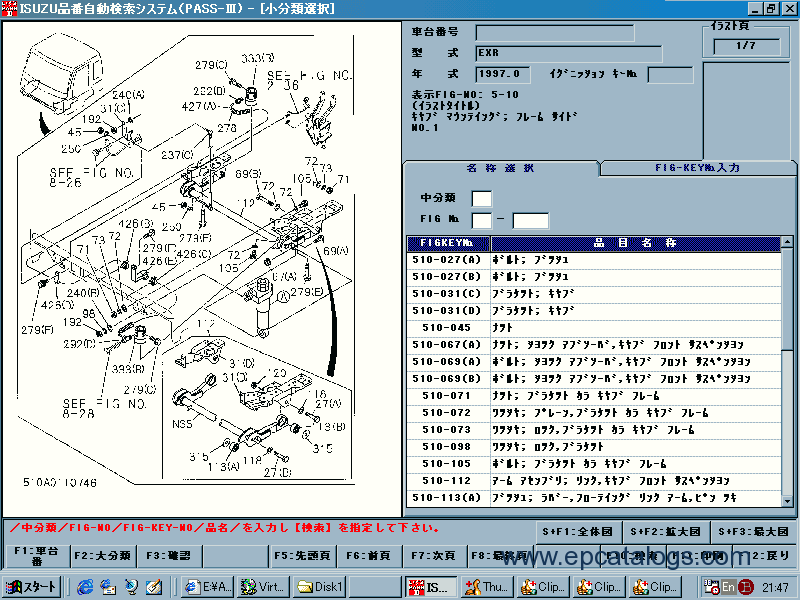800x600 pixels.
Task: Maximize diagram with S+F3:最大図
Action: (754, 532)
